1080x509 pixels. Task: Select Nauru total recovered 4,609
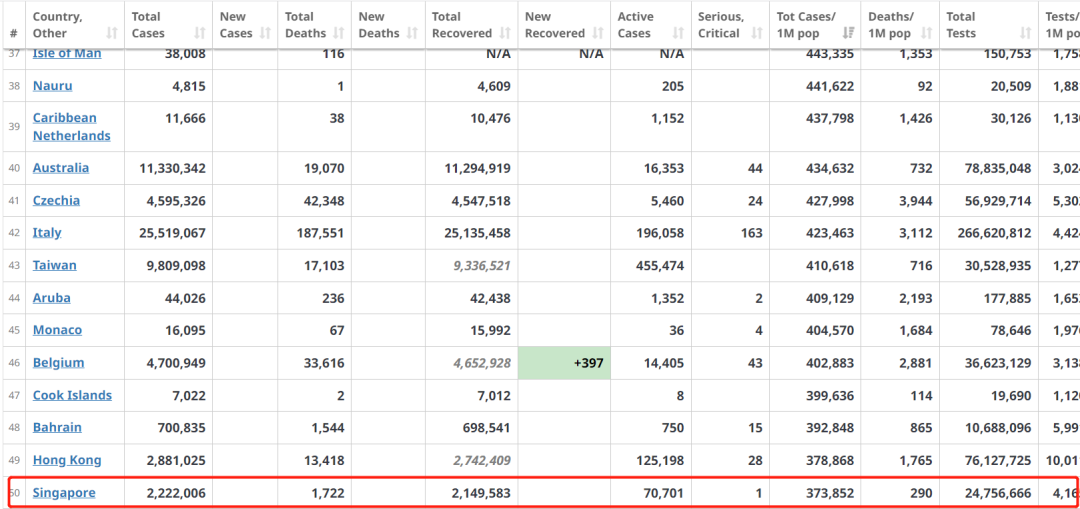point(492,86)
